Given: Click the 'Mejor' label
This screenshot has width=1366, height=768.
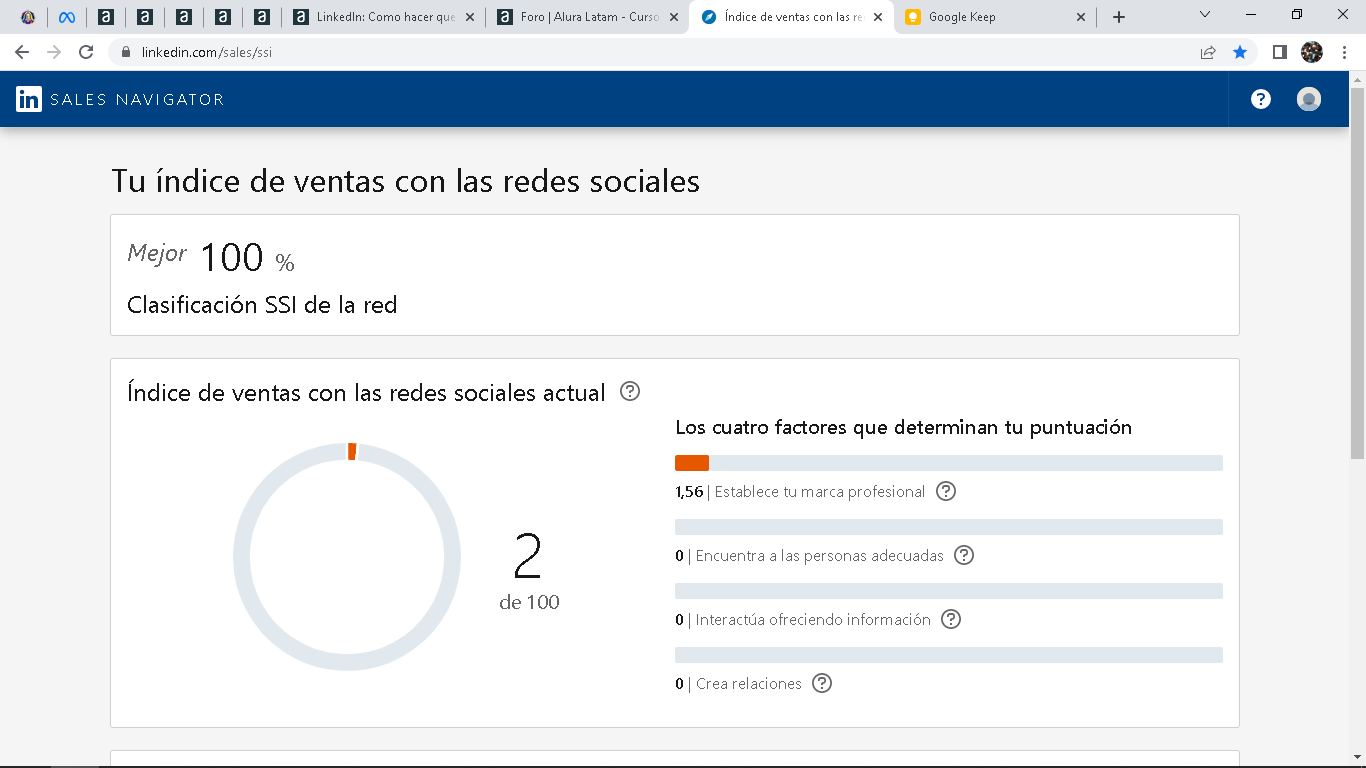Looking at the screenshot, I should click(157, 254).
